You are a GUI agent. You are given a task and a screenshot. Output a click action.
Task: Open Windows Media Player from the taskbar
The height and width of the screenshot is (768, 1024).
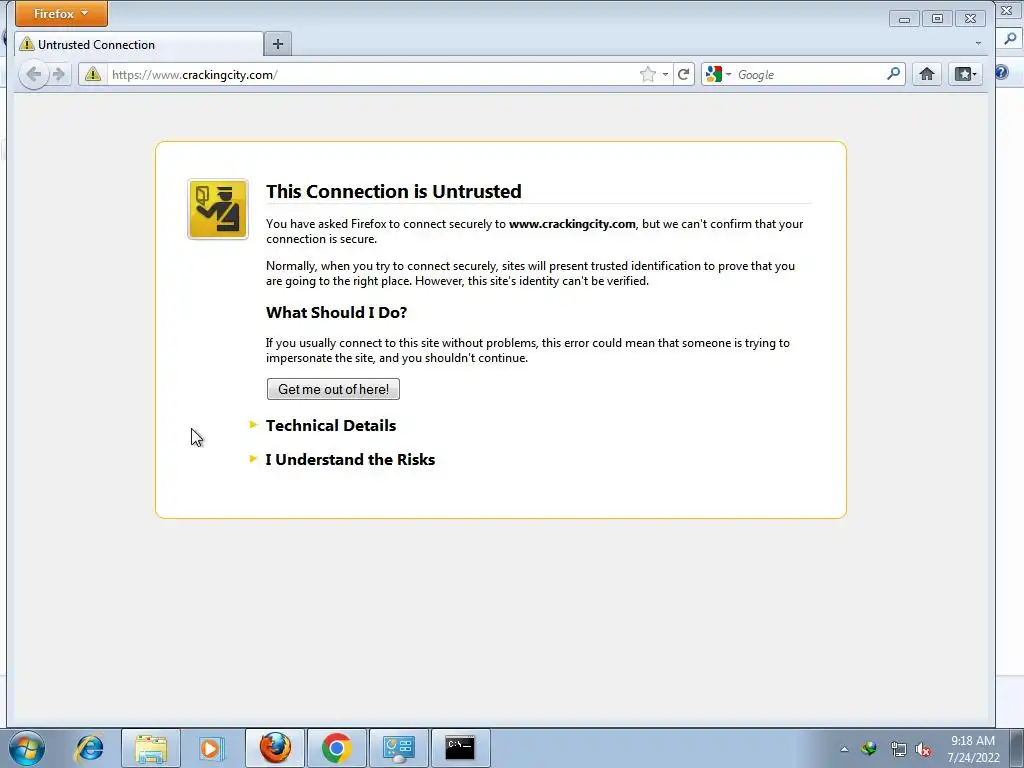pos(212,748)
